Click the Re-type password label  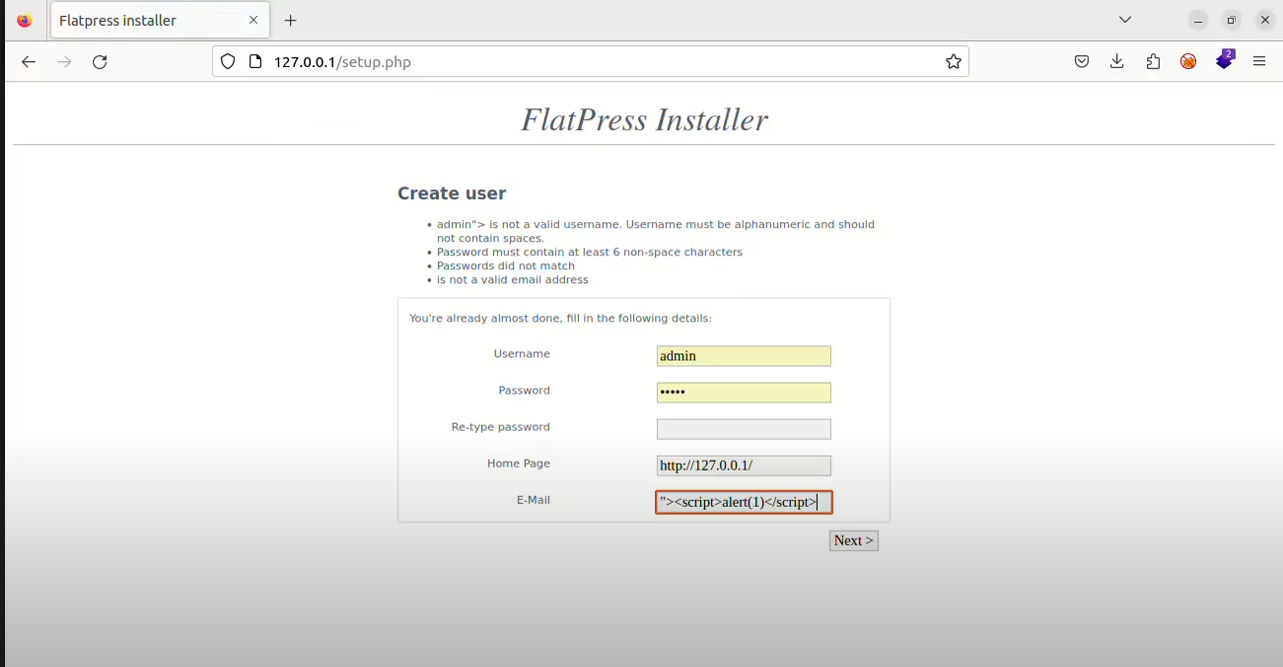pyautogui.click(x=500, y=427)
